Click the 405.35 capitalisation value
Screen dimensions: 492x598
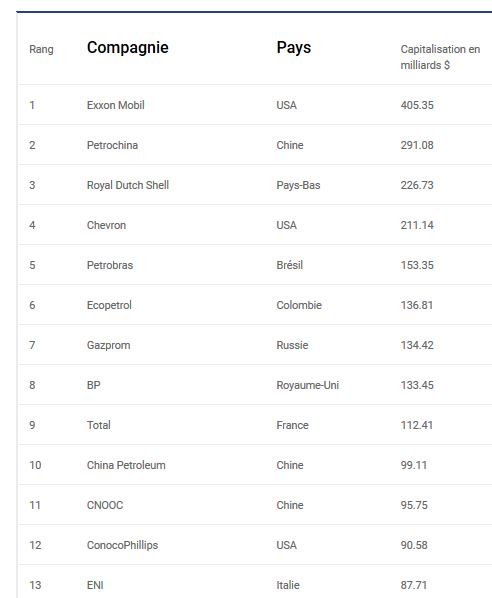417,105
